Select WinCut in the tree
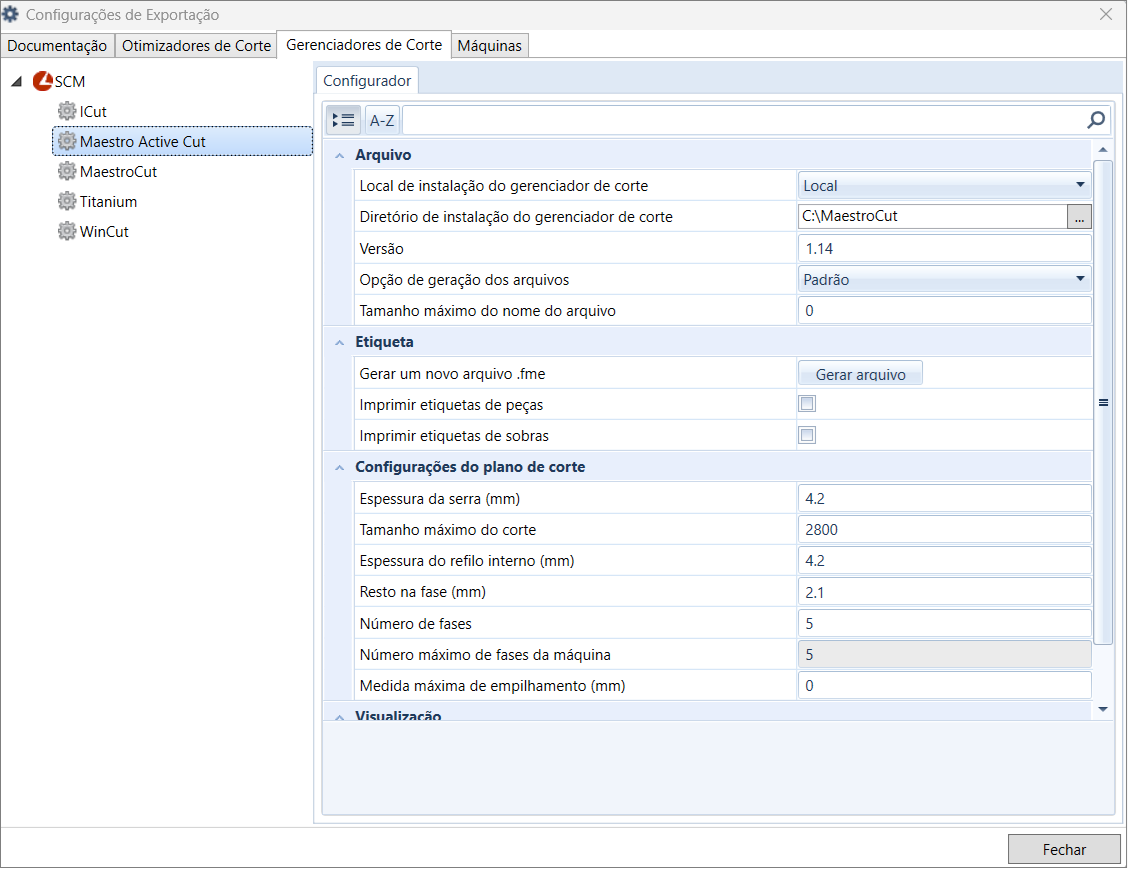1137x875 pixels. [x=104, y=232]
